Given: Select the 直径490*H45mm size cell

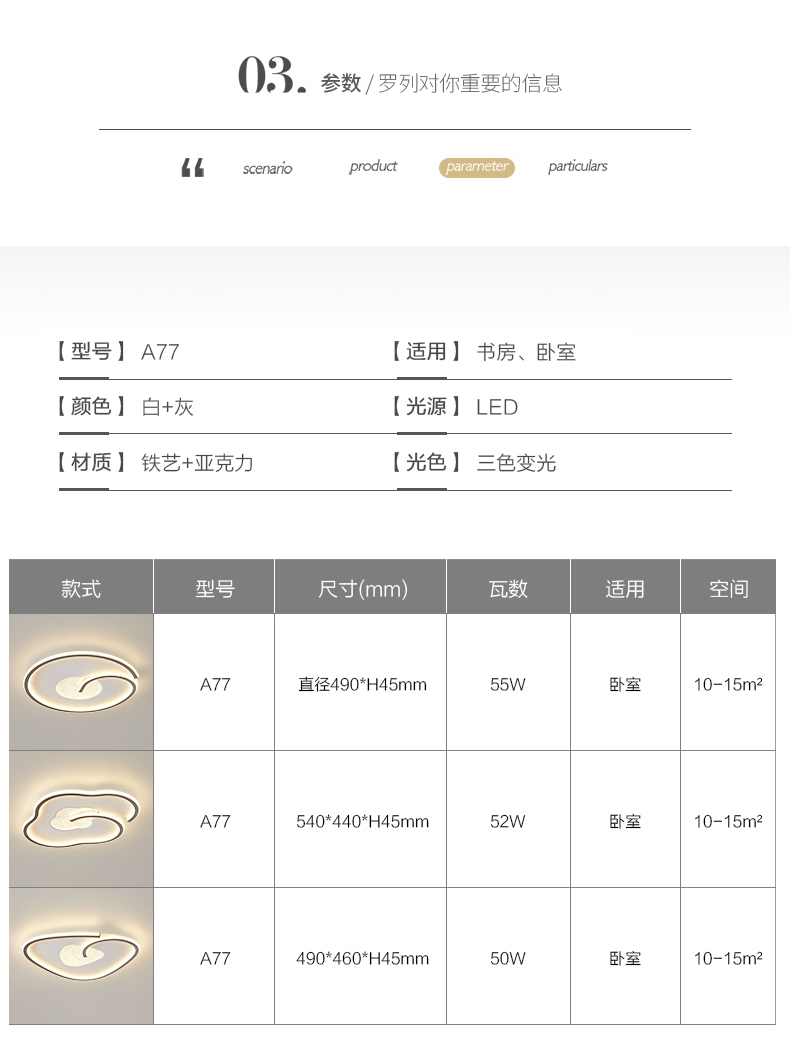Looking at the screenshot, I should pos(362,685).
